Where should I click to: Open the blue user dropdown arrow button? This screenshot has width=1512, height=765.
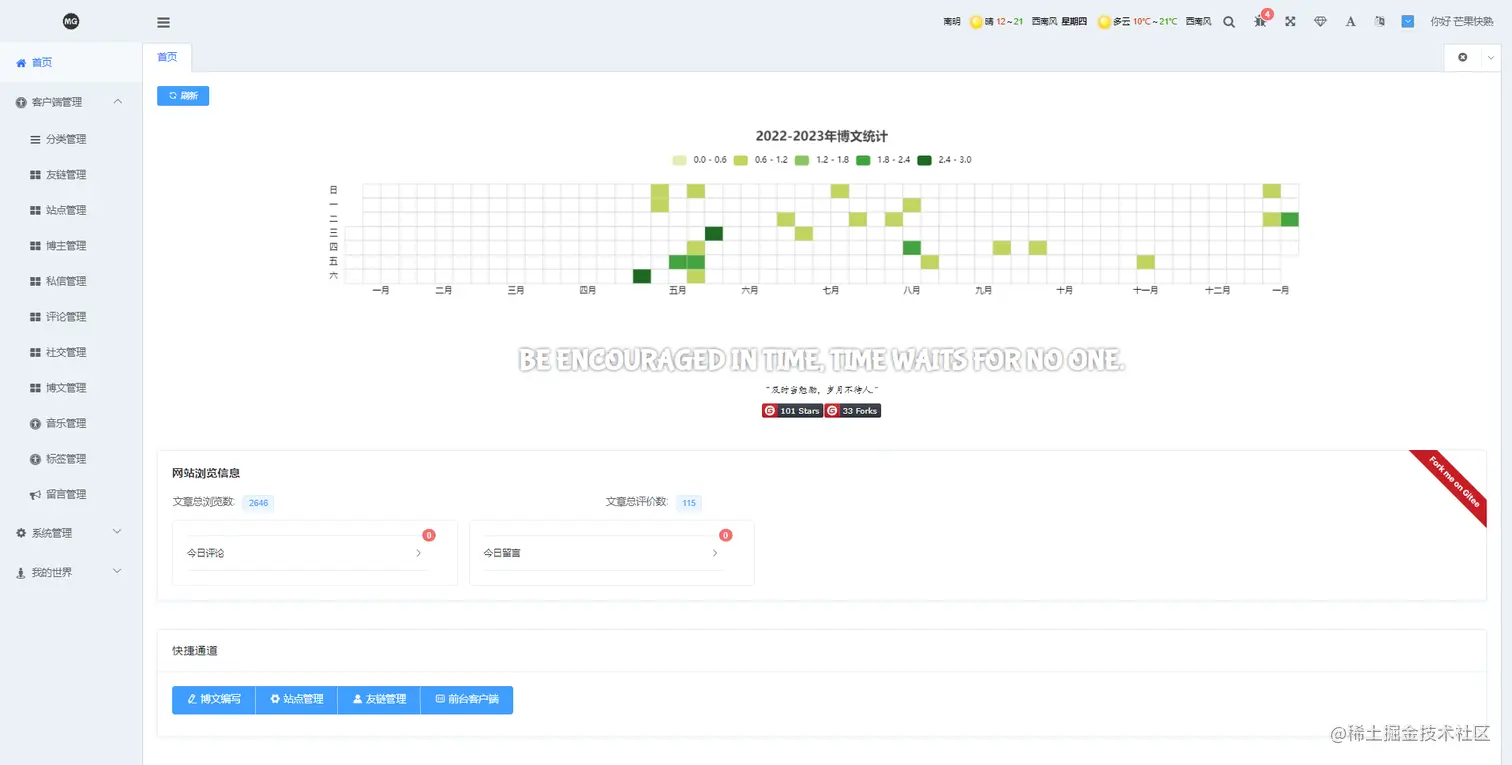(1408, 21)
